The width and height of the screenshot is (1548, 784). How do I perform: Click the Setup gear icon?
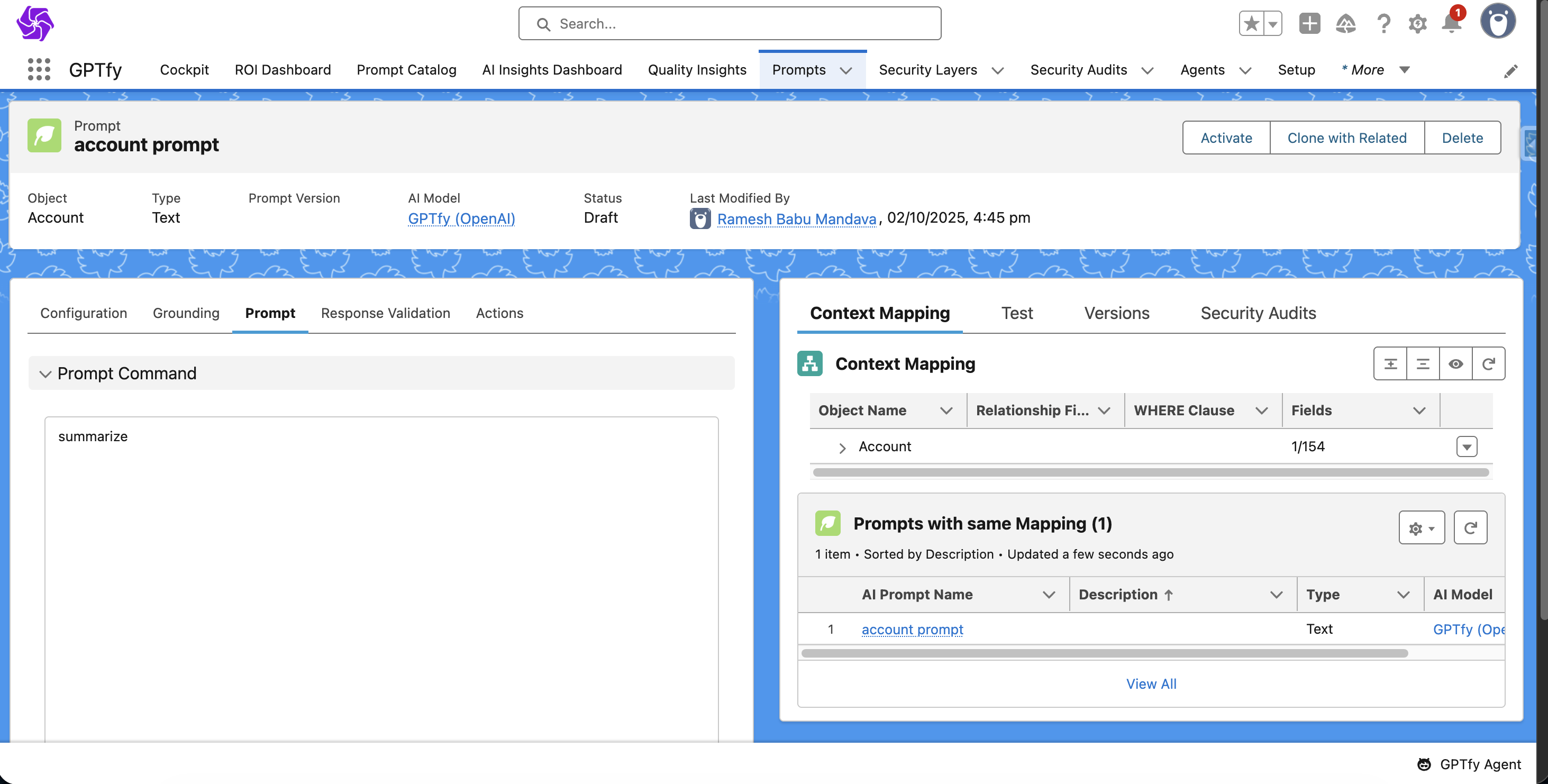(1417, 24)
